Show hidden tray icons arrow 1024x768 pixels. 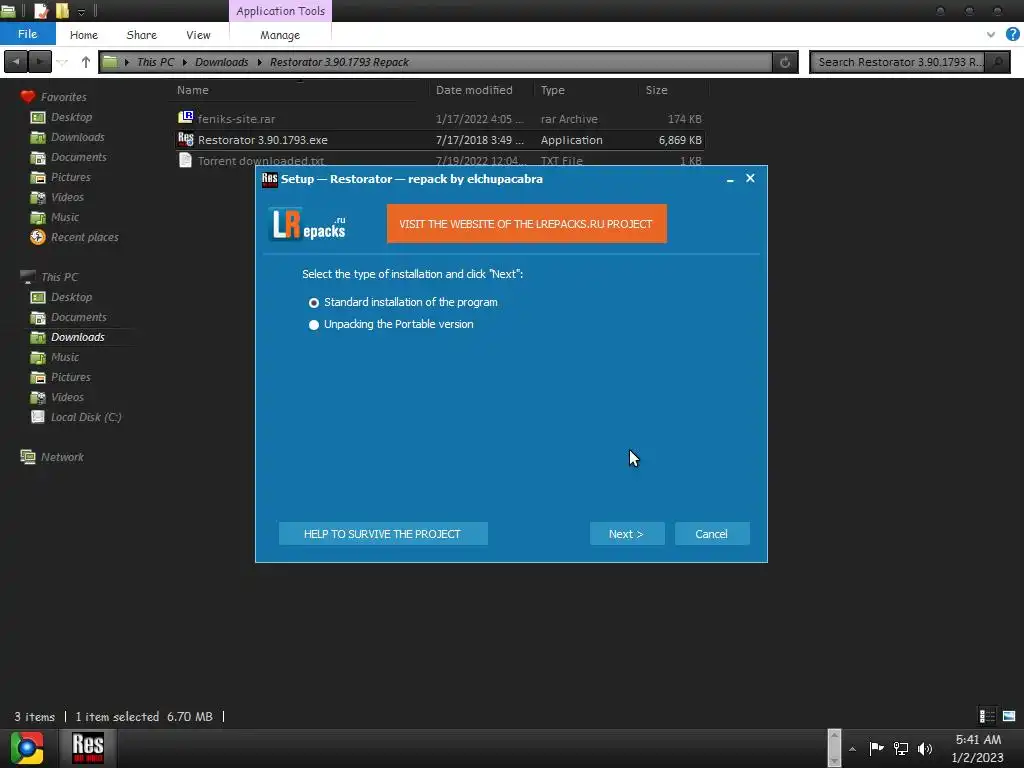852,749
